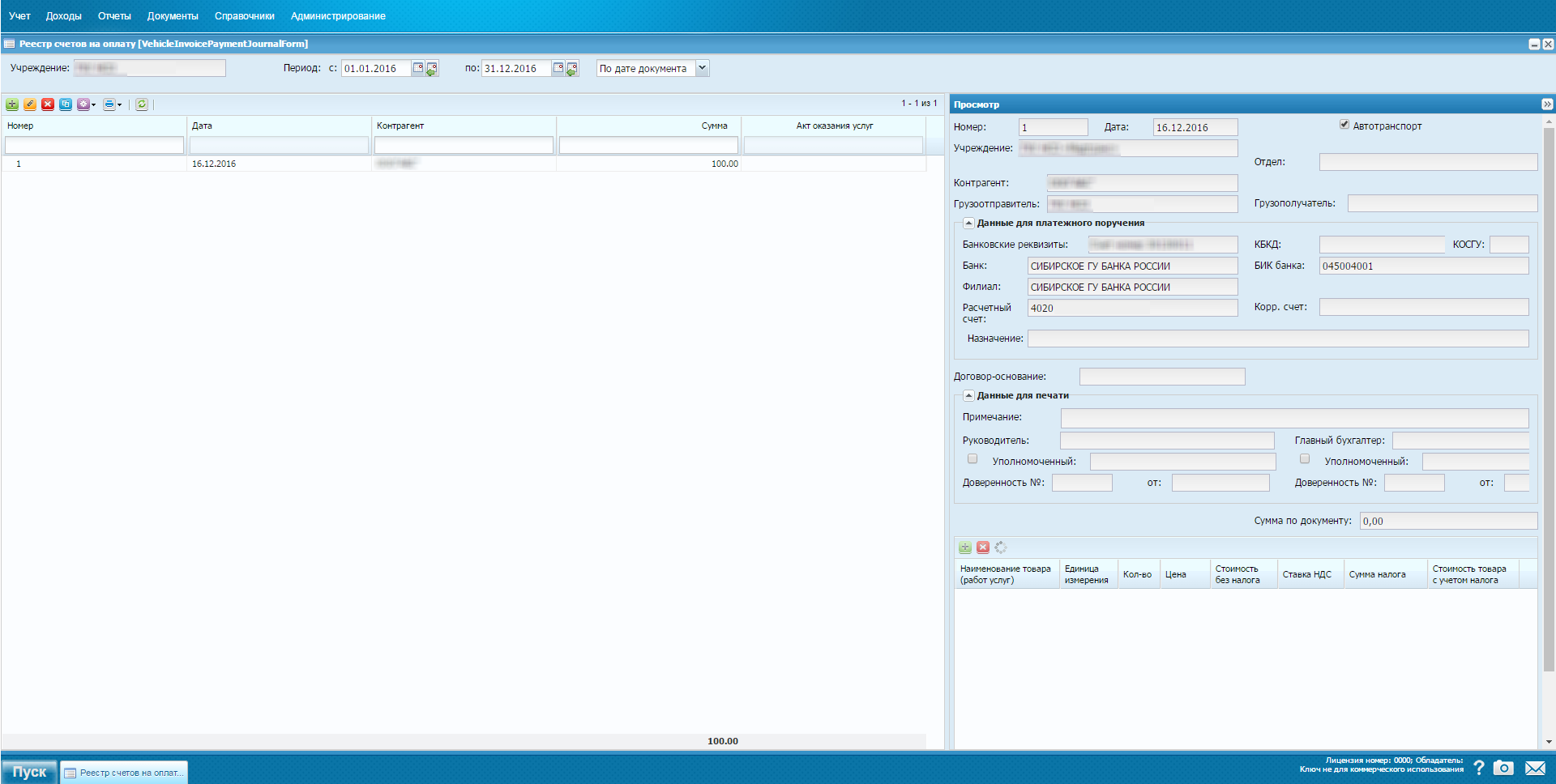The width and height of the screenshot is (1556, 784).
Task: Click the Корр. счет input field
Action: [x=1424, y=307]
